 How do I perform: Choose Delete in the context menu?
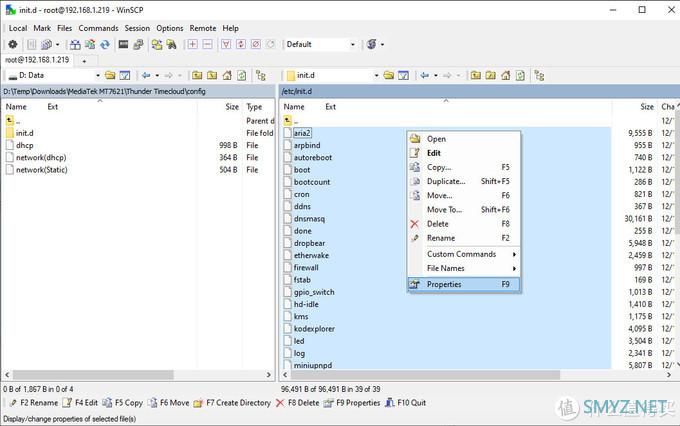tap(464, 224)
